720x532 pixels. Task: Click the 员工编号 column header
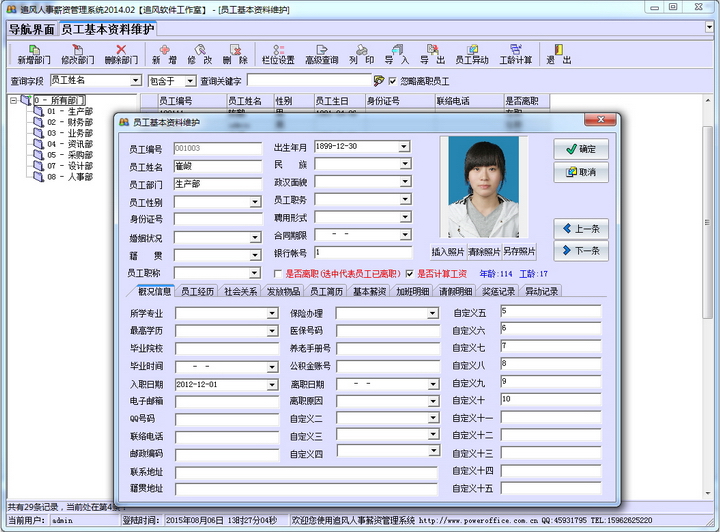192,101
